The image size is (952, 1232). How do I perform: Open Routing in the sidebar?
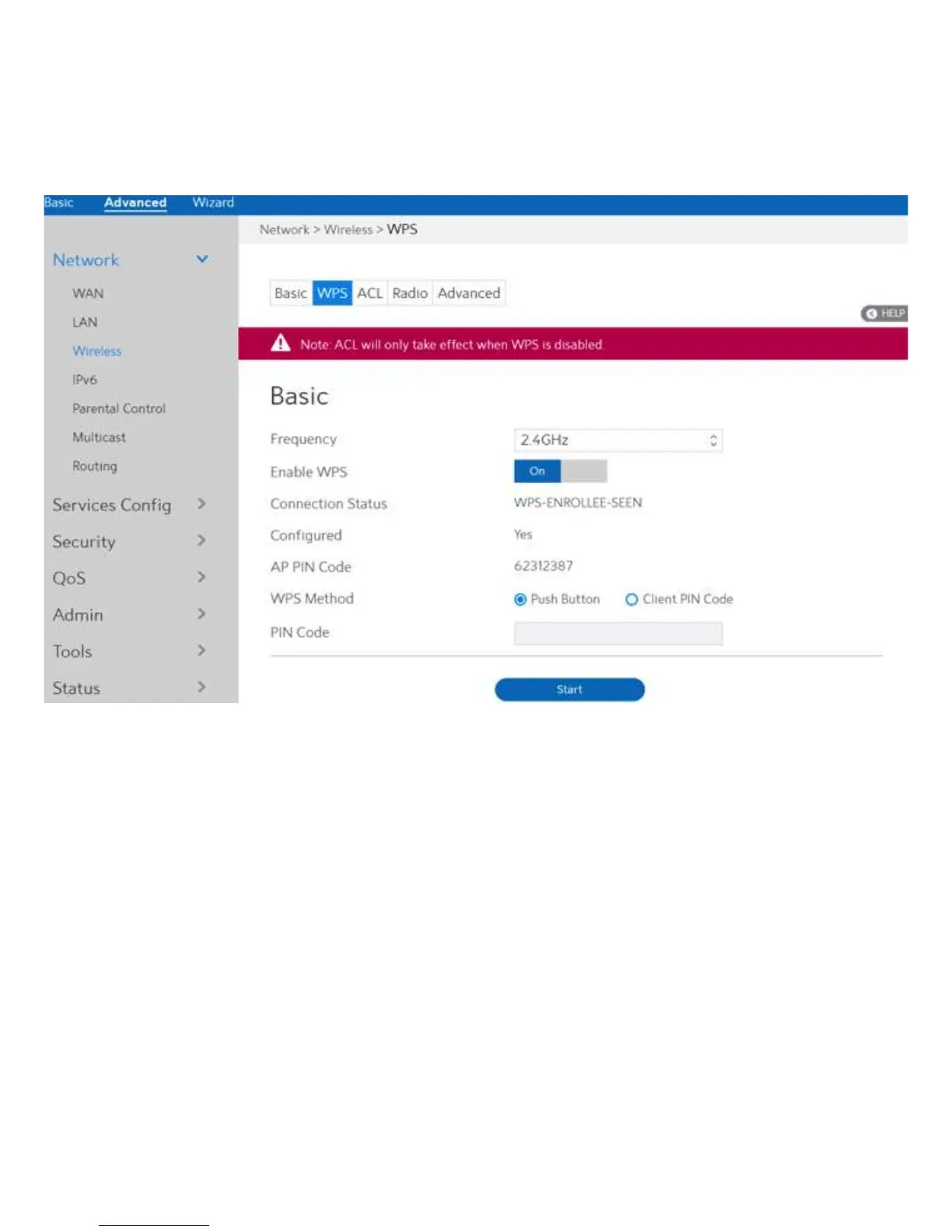coord(95,467)
